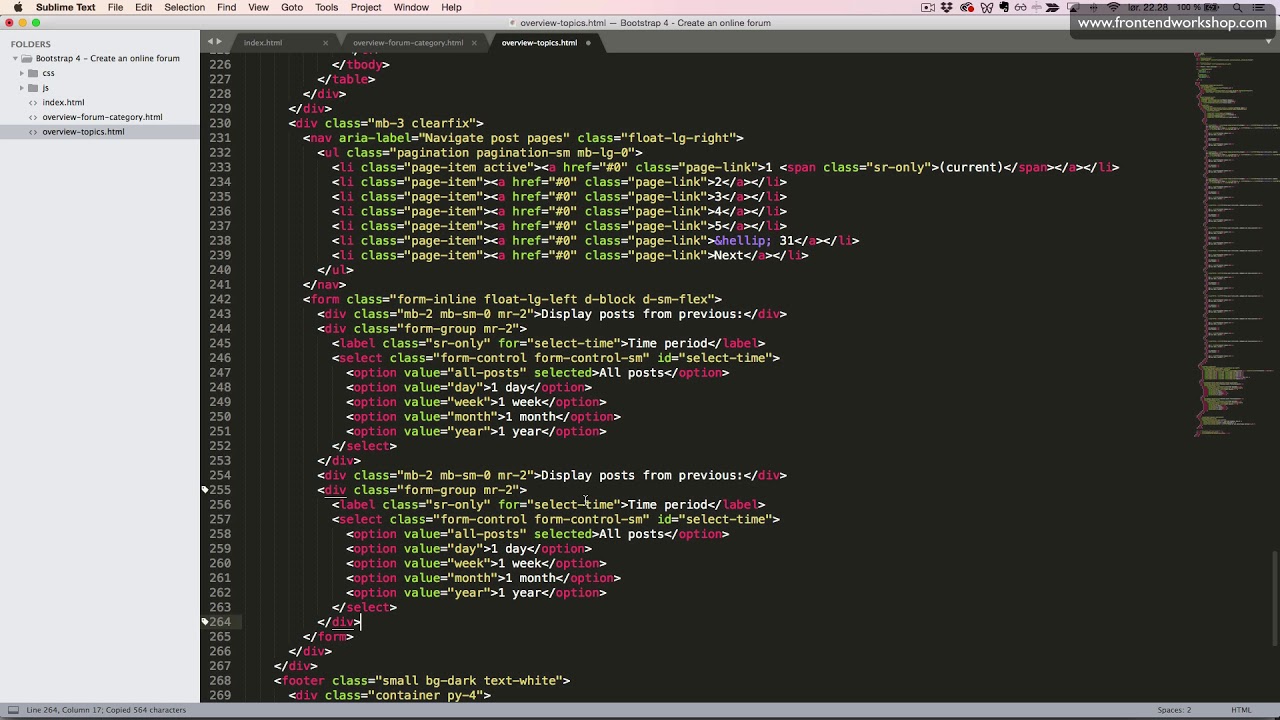
Task: Open the Spaces: 2 indentation setting
Action: tap(1174, 710)
